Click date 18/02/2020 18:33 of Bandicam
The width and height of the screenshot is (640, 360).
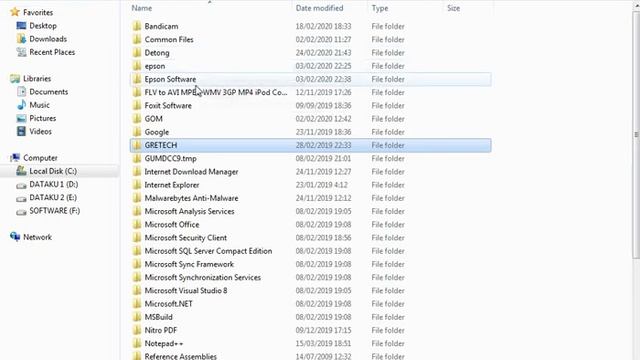tap(323, 26)
